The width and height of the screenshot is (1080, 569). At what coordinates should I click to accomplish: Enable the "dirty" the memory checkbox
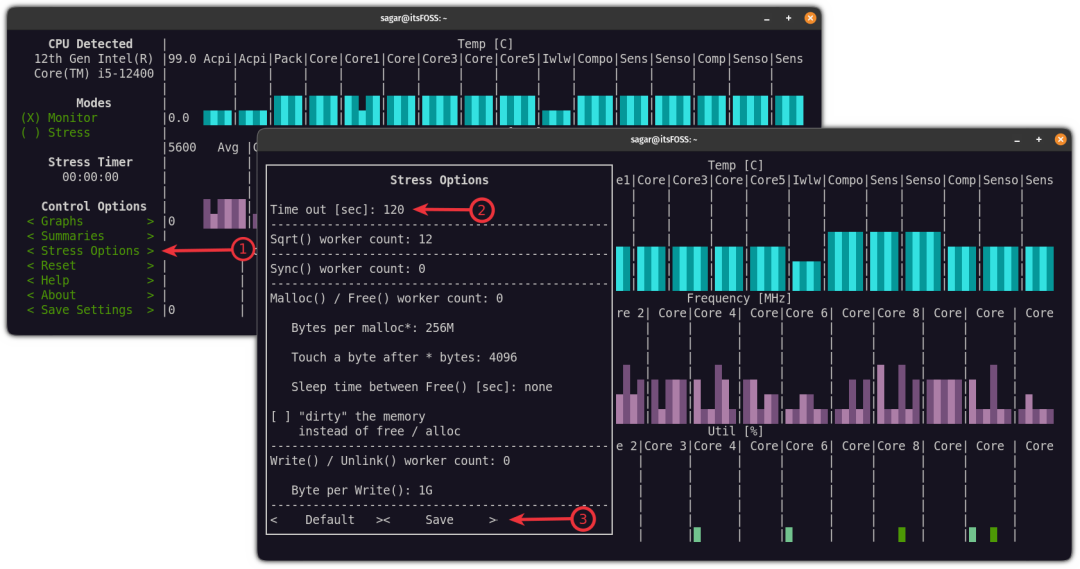277,416
